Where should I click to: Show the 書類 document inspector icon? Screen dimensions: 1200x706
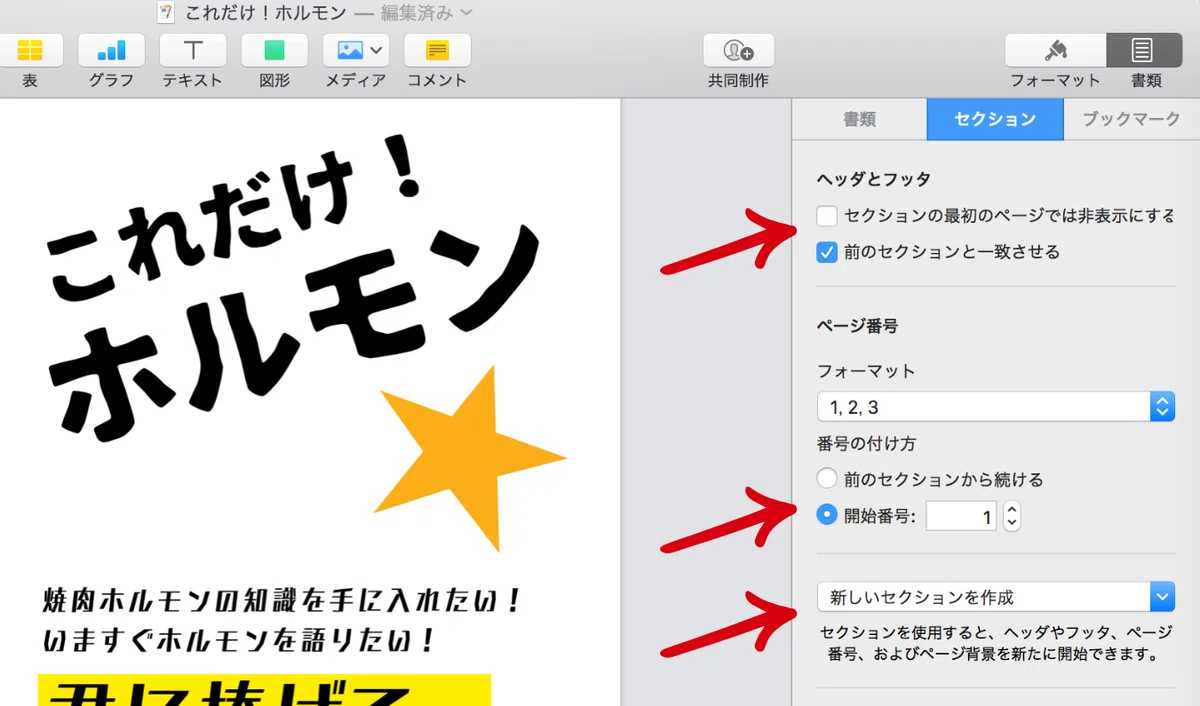pyautogui.click(x=1144, y=50)
